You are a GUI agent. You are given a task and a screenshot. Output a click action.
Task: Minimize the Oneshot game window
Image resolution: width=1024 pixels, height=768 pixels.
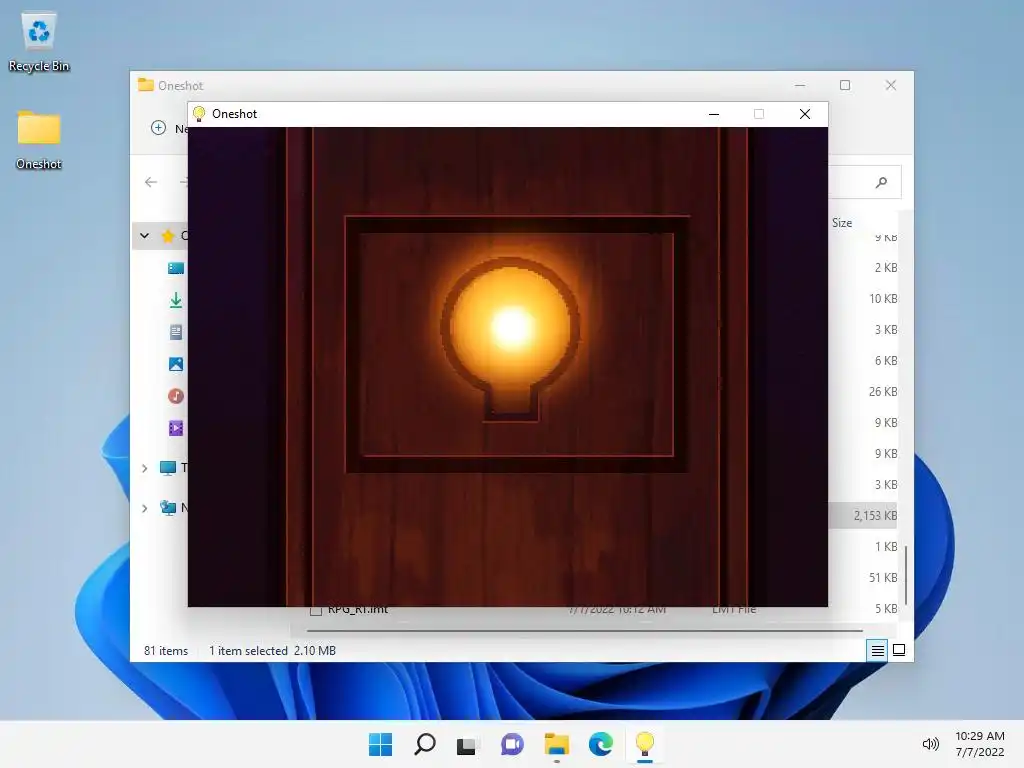coord(714,114)
